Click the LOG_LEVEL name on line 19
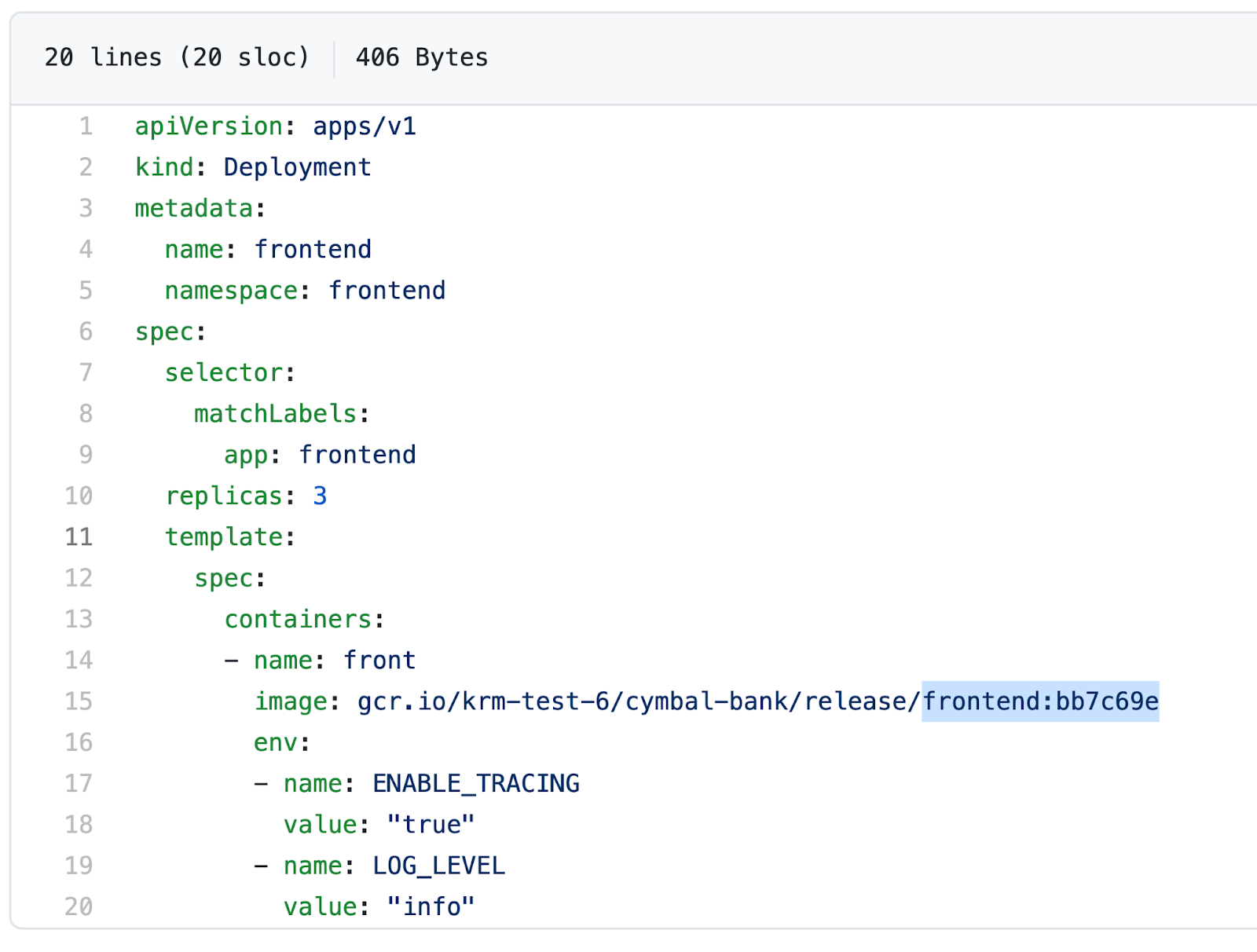The image size is (1257, 952). (438, 865)
